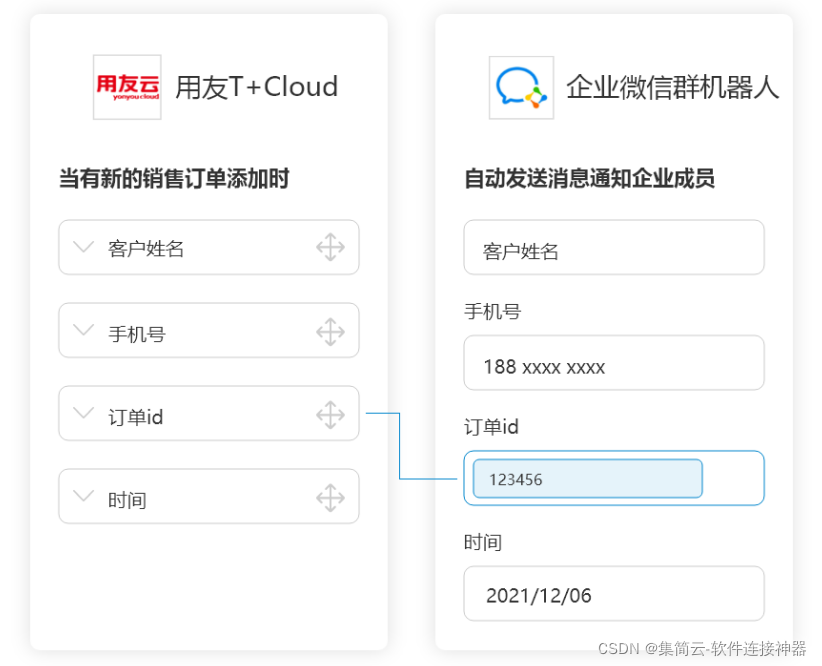The image size is (822, 666).
Task: Click the 客户姓名 text in left card row
Action: [x=146, y=249]
